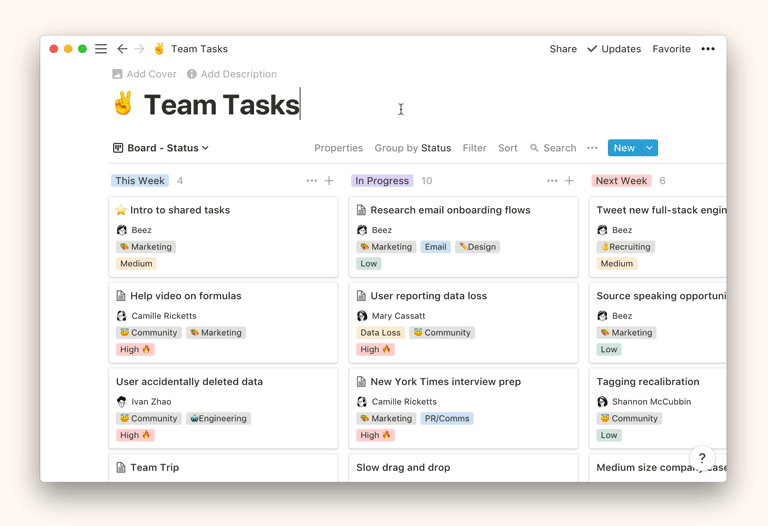Open the help question mark button
The height and width of the screenshot is (526, 768).
coord(702,458)
